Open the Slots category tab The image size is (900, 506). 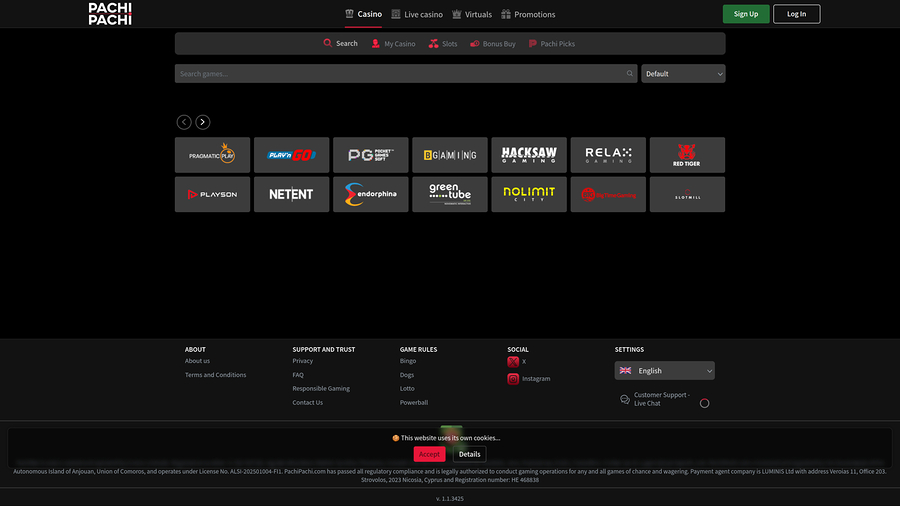coord(443,44)
